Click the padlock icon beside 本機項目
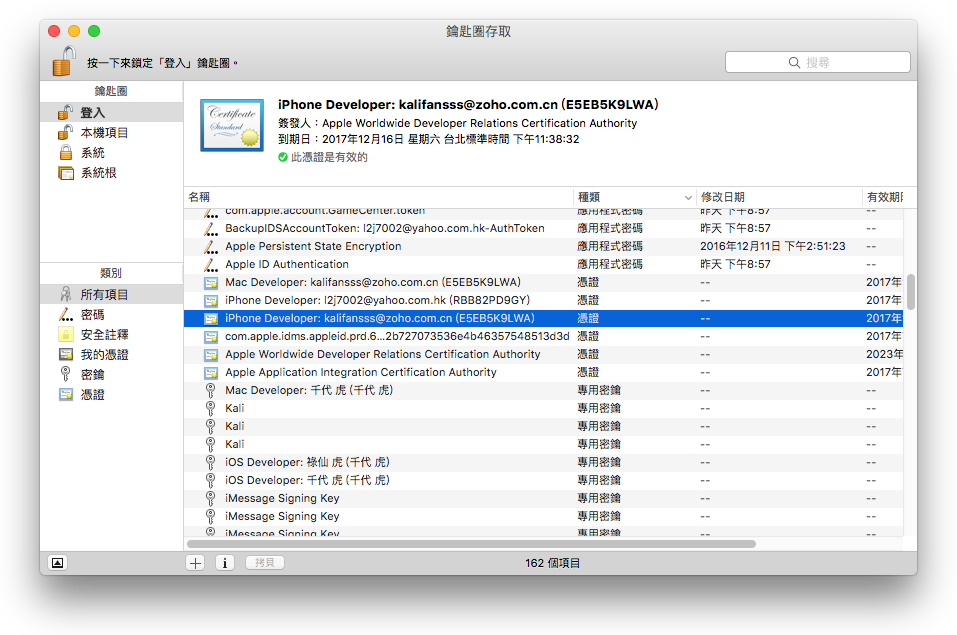This screenshot has width=957, height=635. pyautogui.click(x=65, y=132)
